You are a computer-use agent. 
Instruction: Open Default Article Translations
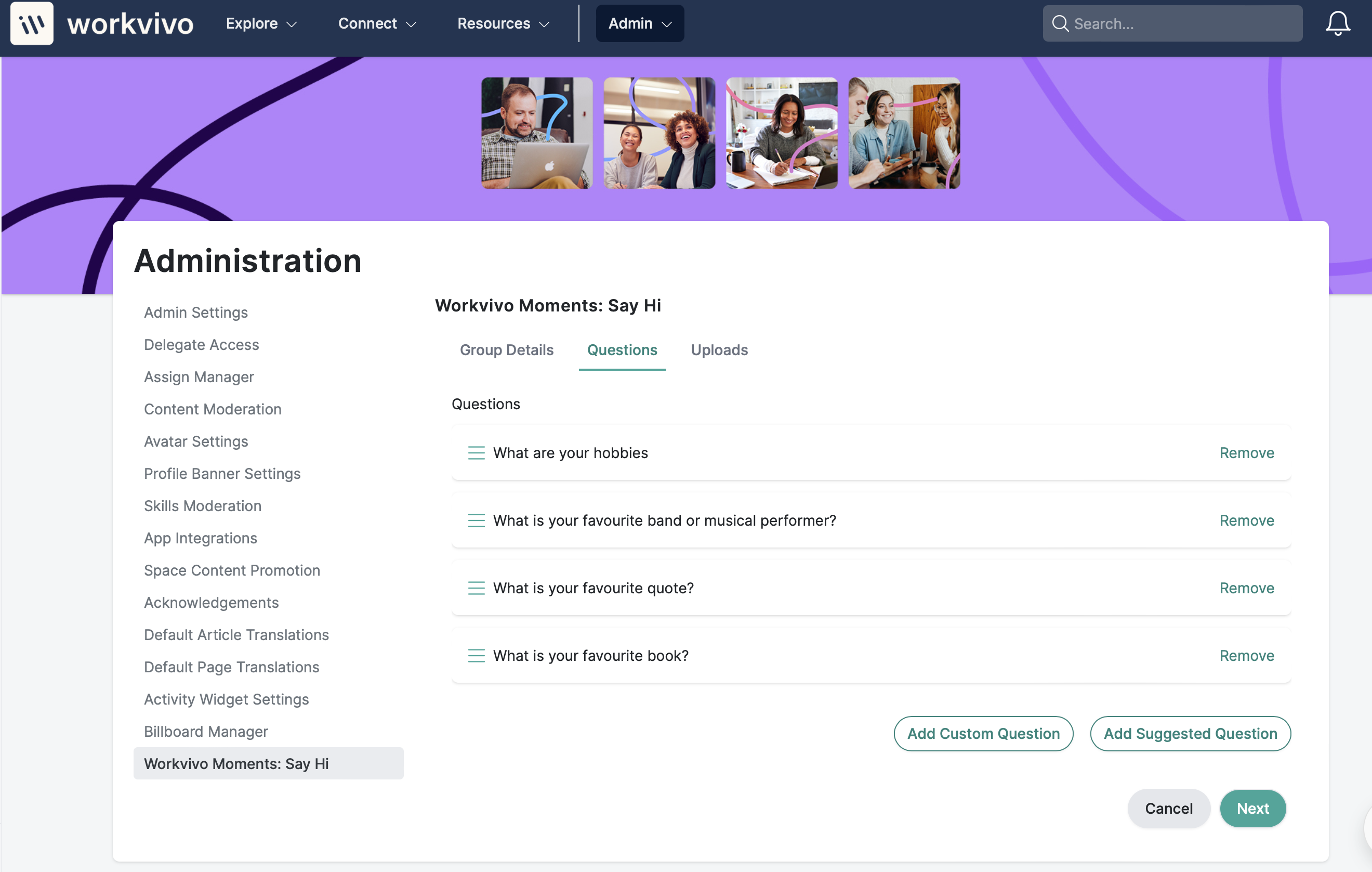point(236,634)
